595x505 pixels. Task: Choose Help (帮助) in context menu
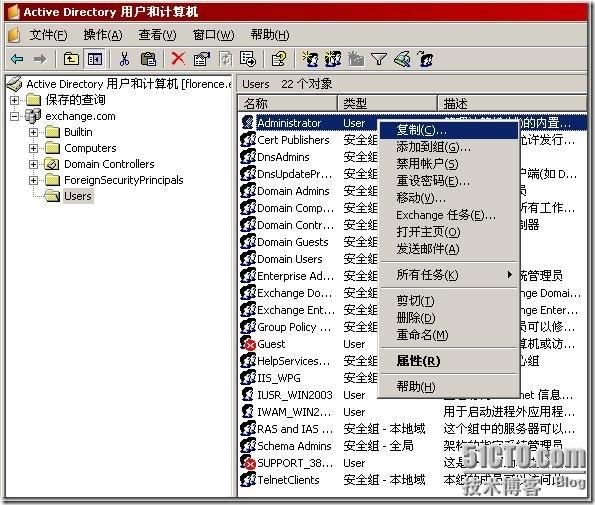click(449, 386)
